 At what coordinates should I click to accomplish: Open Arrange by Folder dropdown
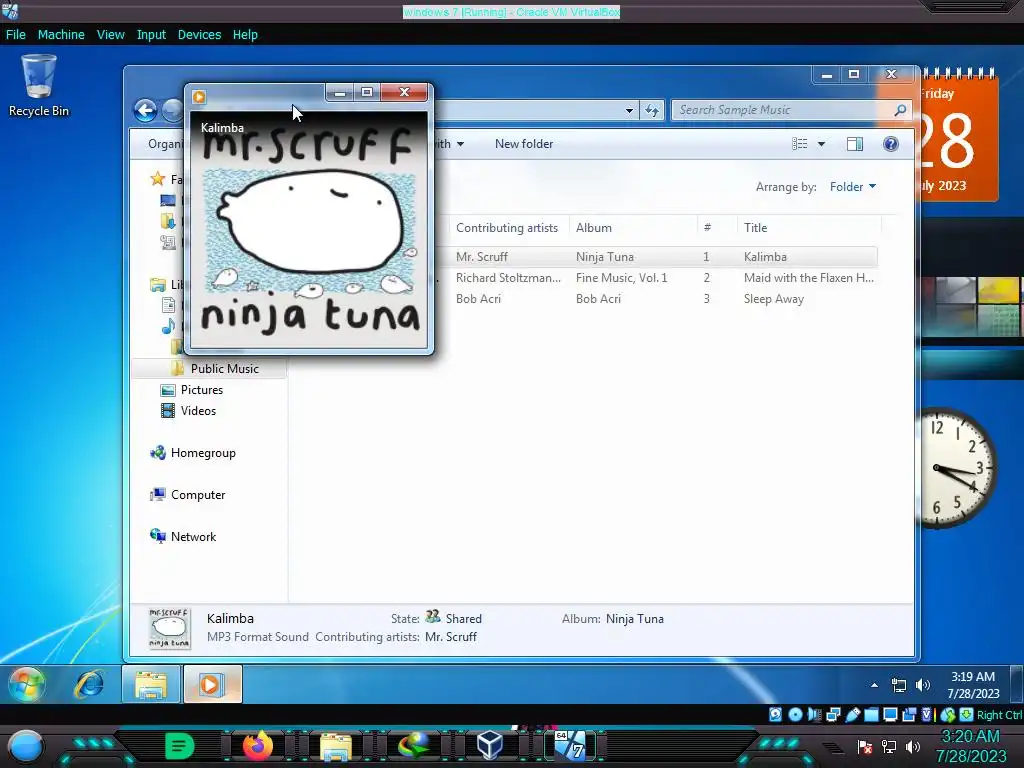[x=852, y=187]
